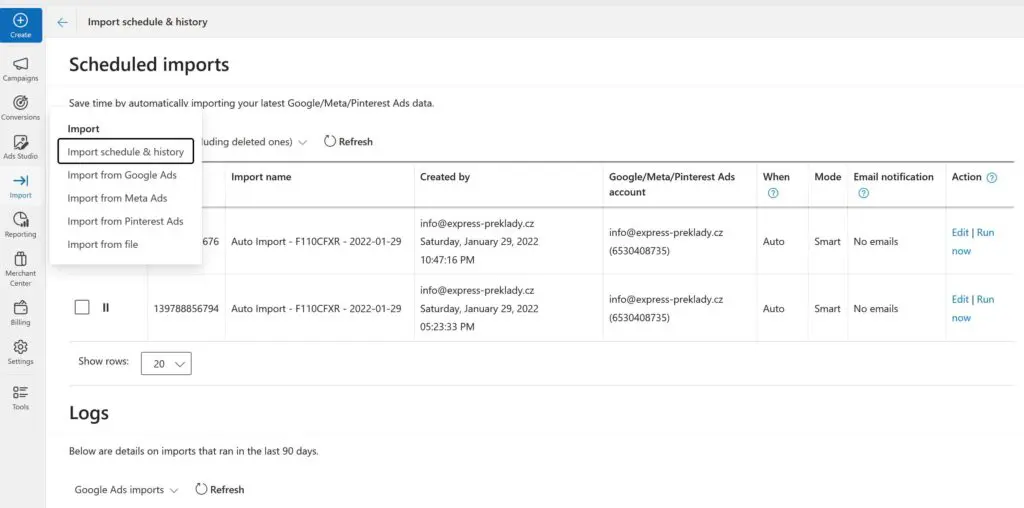Open the Show rows dropdown
This screenshot has height=508, width=1024.
click(166, 364)
